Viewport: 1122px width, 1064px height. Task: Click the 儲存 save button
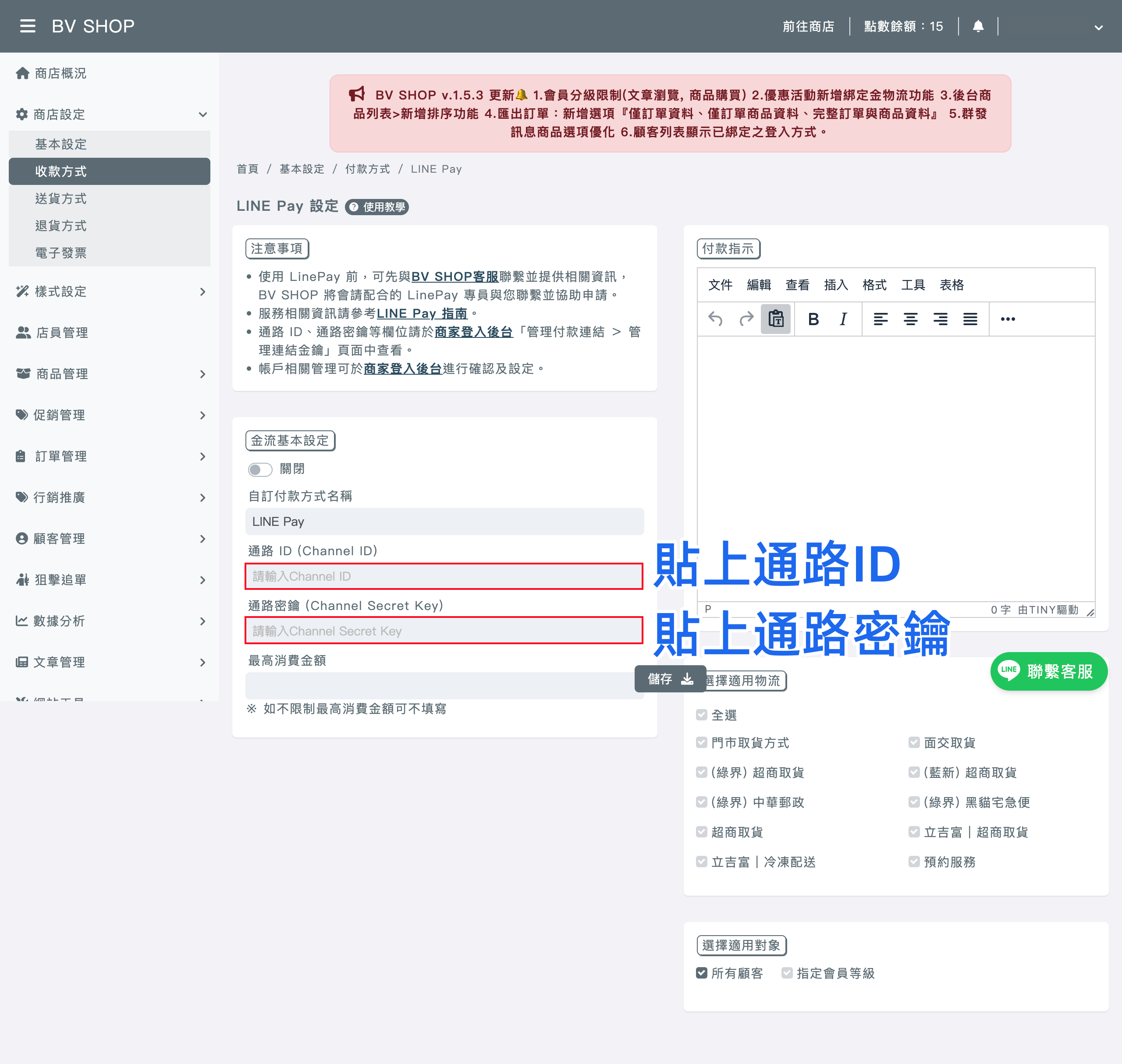670,679
